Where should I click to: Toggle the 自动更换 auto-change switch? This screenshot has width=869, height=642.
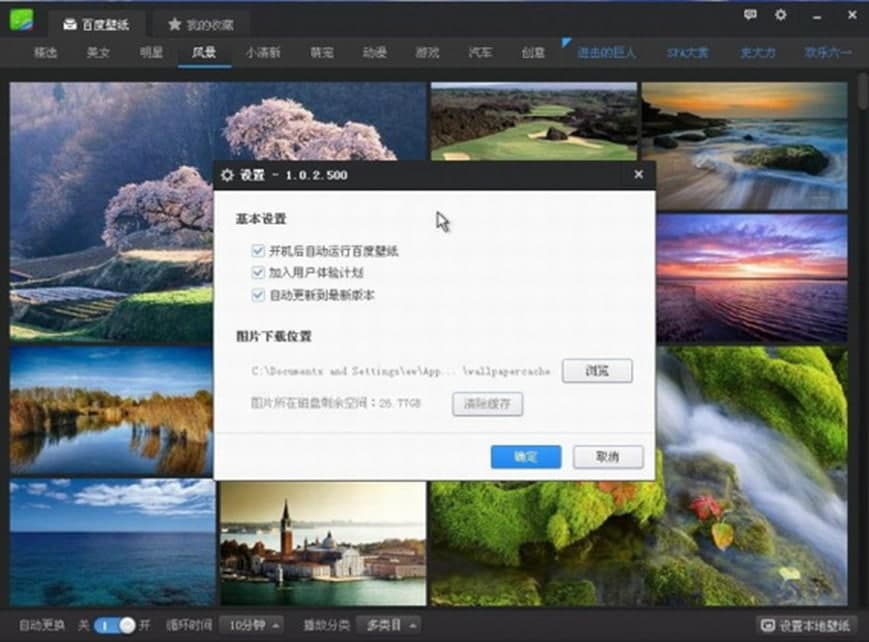click(x=115, y=625)
